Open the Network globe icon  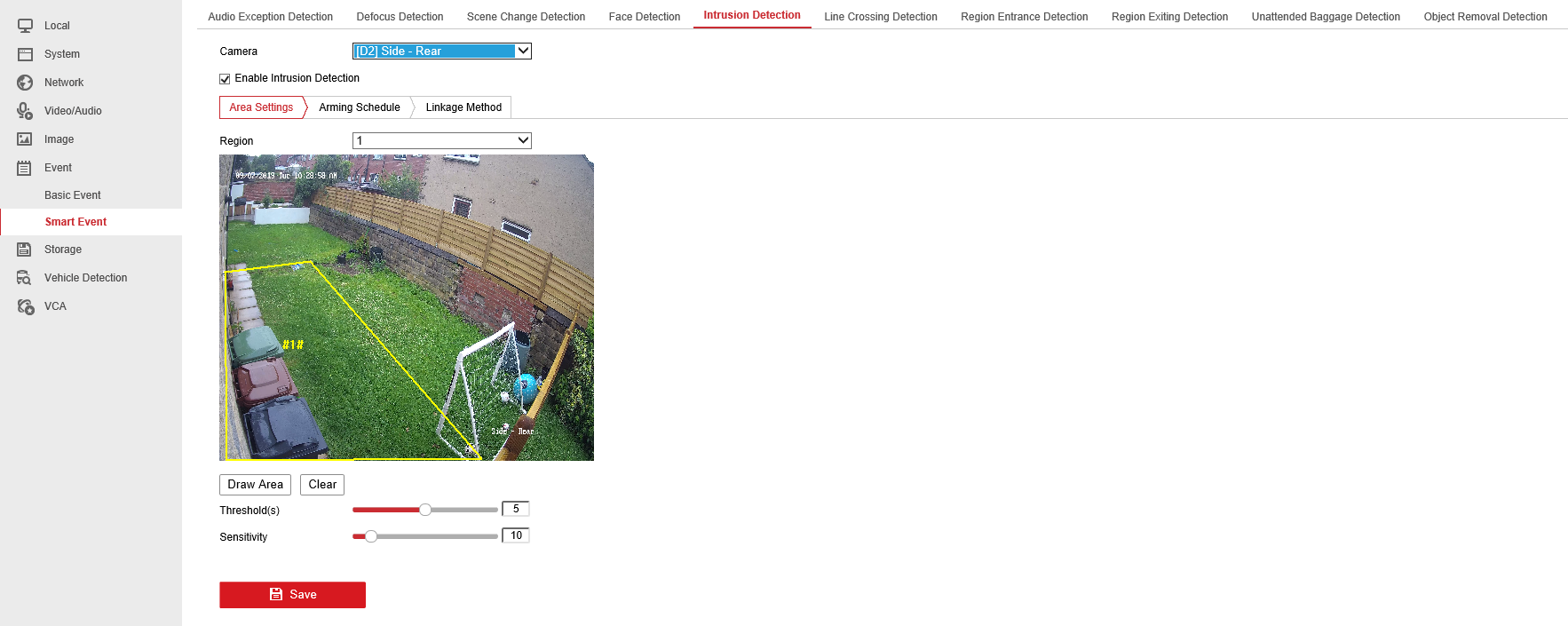click(25, 83)
